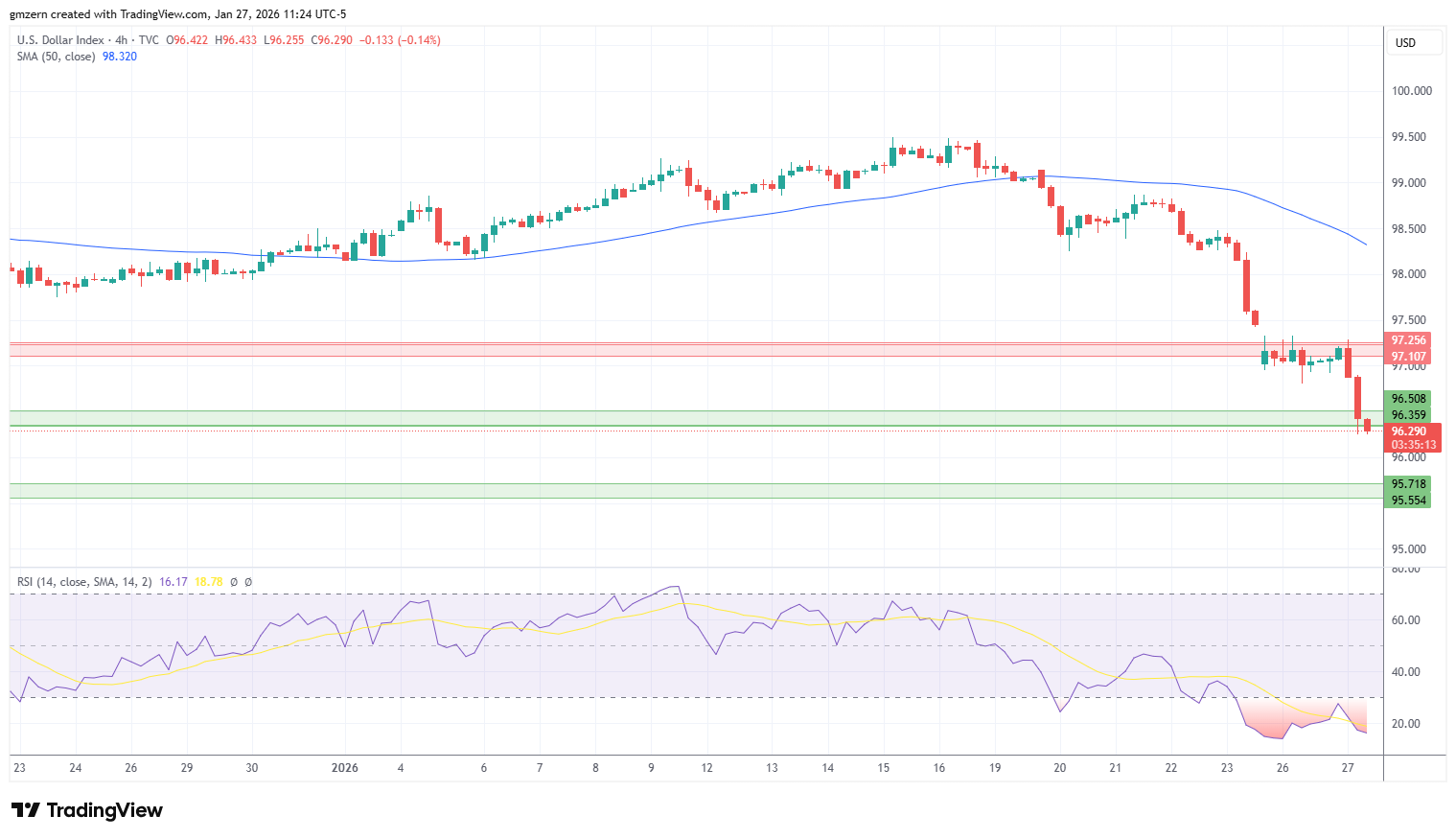This screenshot has width=1456, height=839.
Task: Click the change value −0.133 (−0.14%)
Action: (x=400, y=40)
